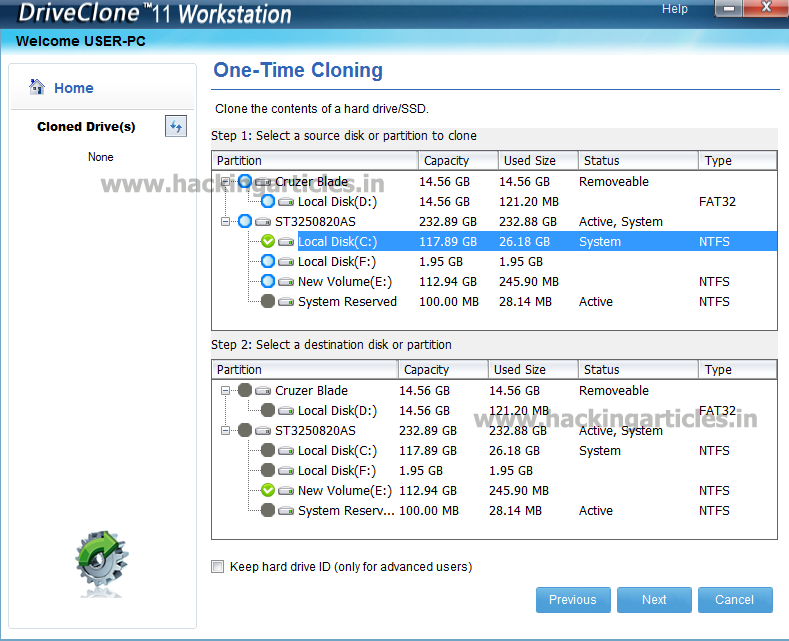Open the Home page from sidebar

click(61, 88)
